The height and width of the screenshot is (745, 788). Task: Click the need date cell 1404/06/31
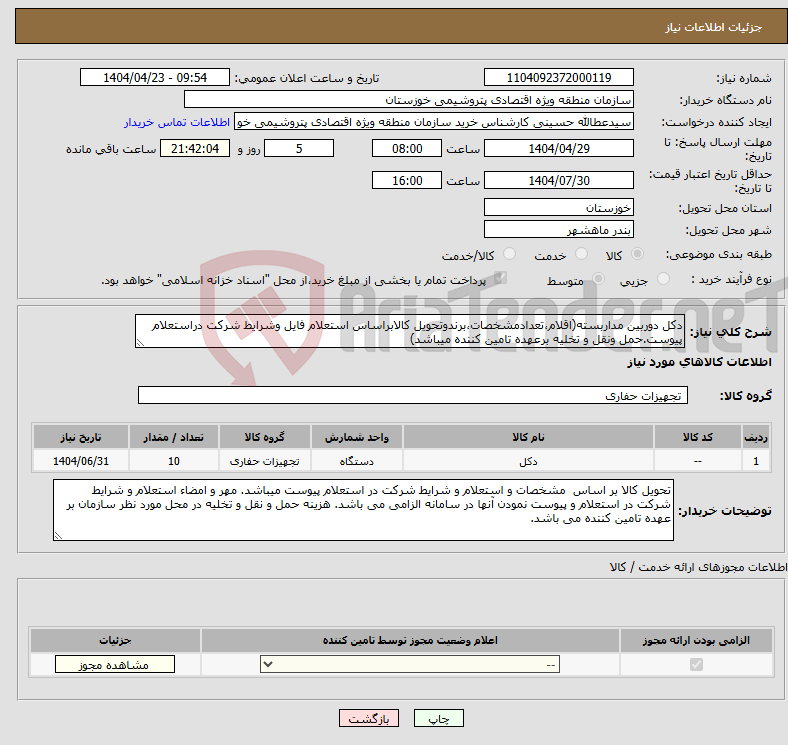pyautogui.click(x=81, y=461)
